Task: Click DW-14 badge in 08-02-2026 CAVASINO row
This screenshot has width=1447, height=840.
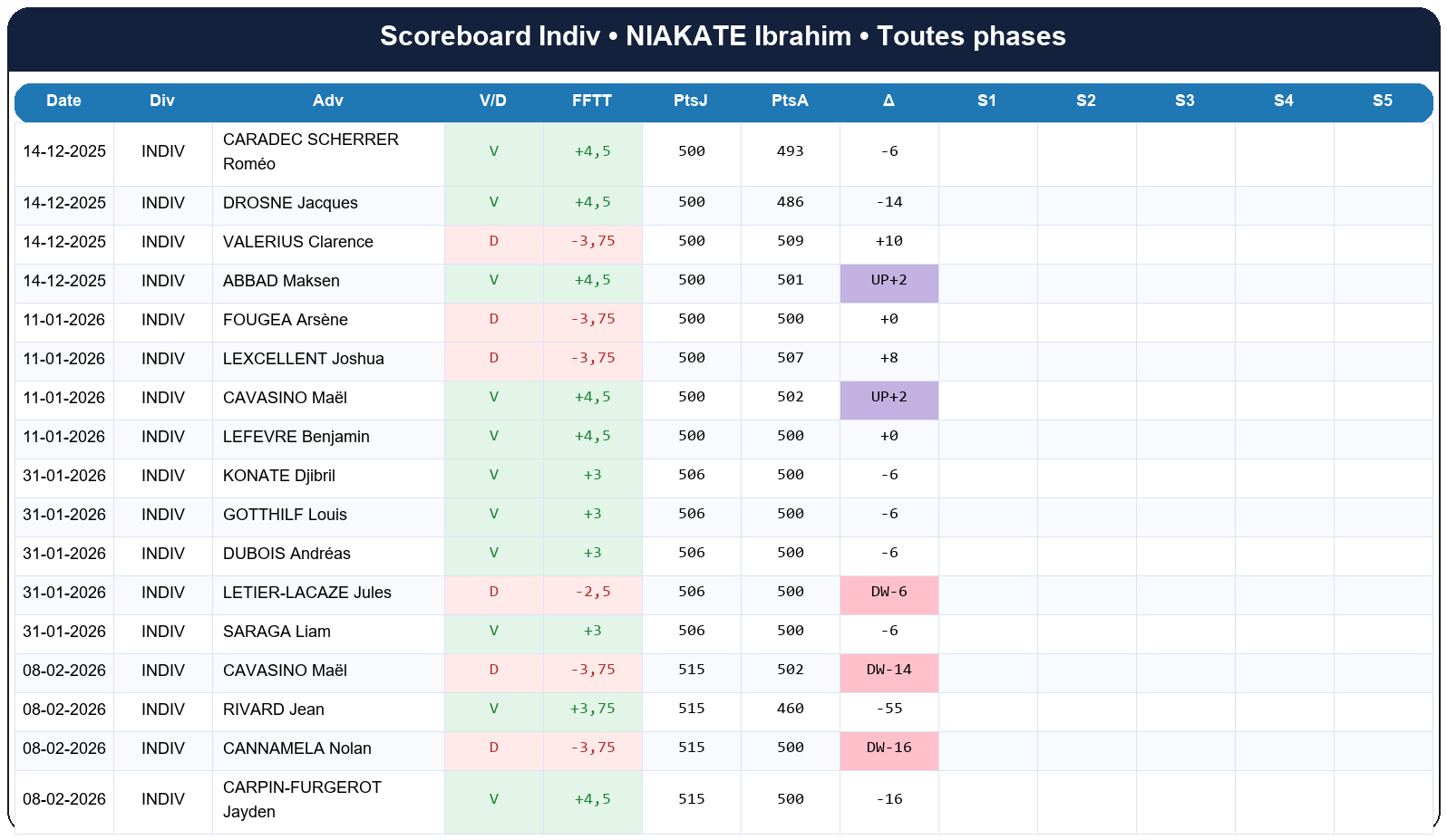Action: [x=889, y=673]
